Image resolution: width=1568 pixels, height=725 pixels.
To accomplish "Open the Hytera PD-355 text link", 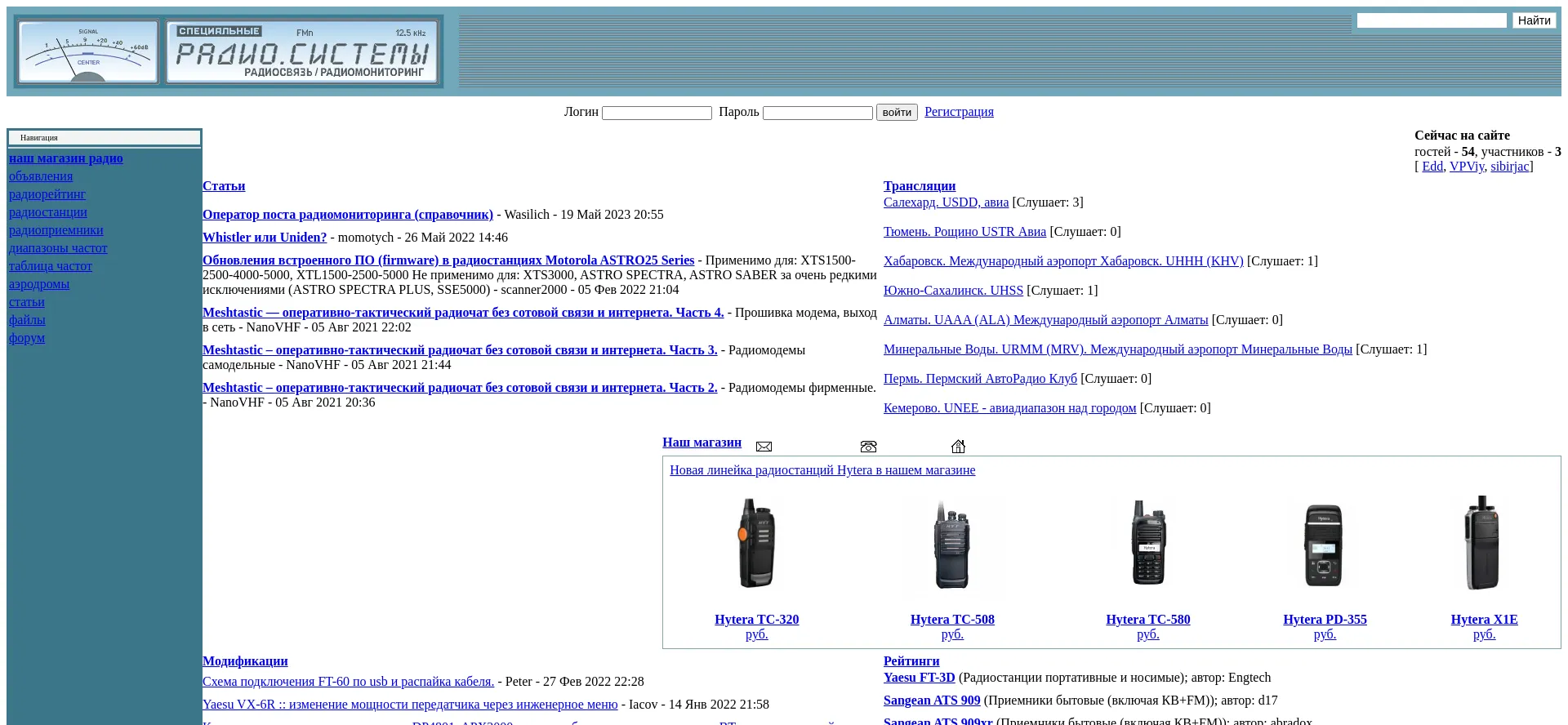I will click(1325, 620).
